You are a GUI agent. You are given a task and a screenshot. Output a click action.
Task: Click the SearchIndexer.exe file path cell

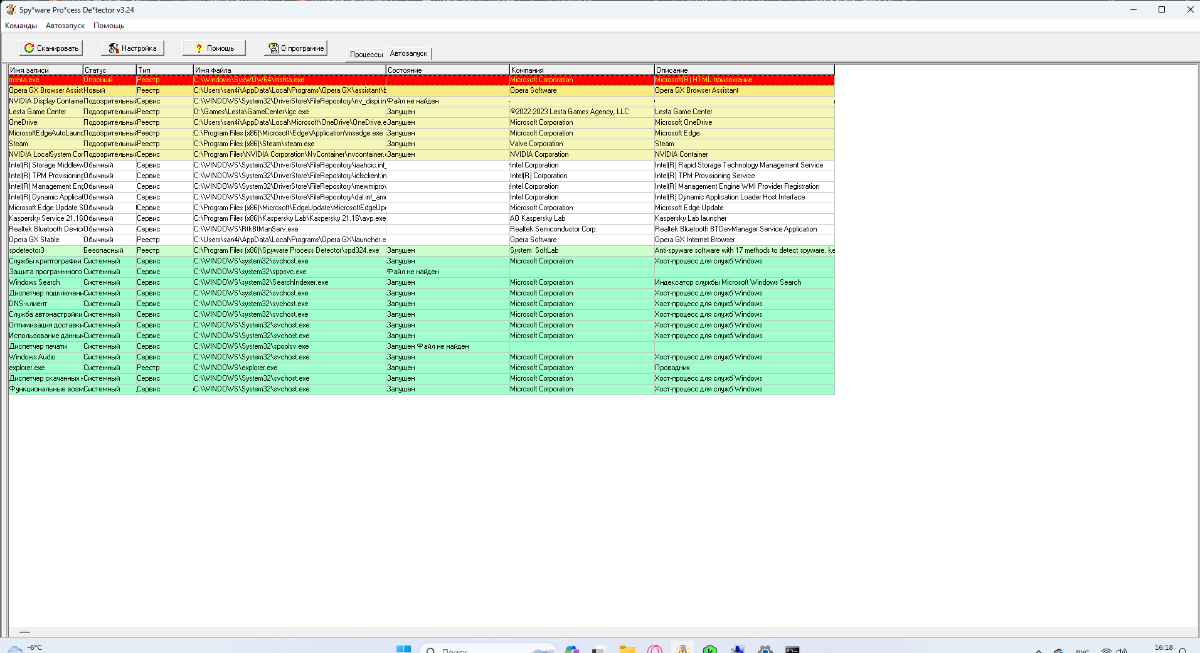click(289, 282)
